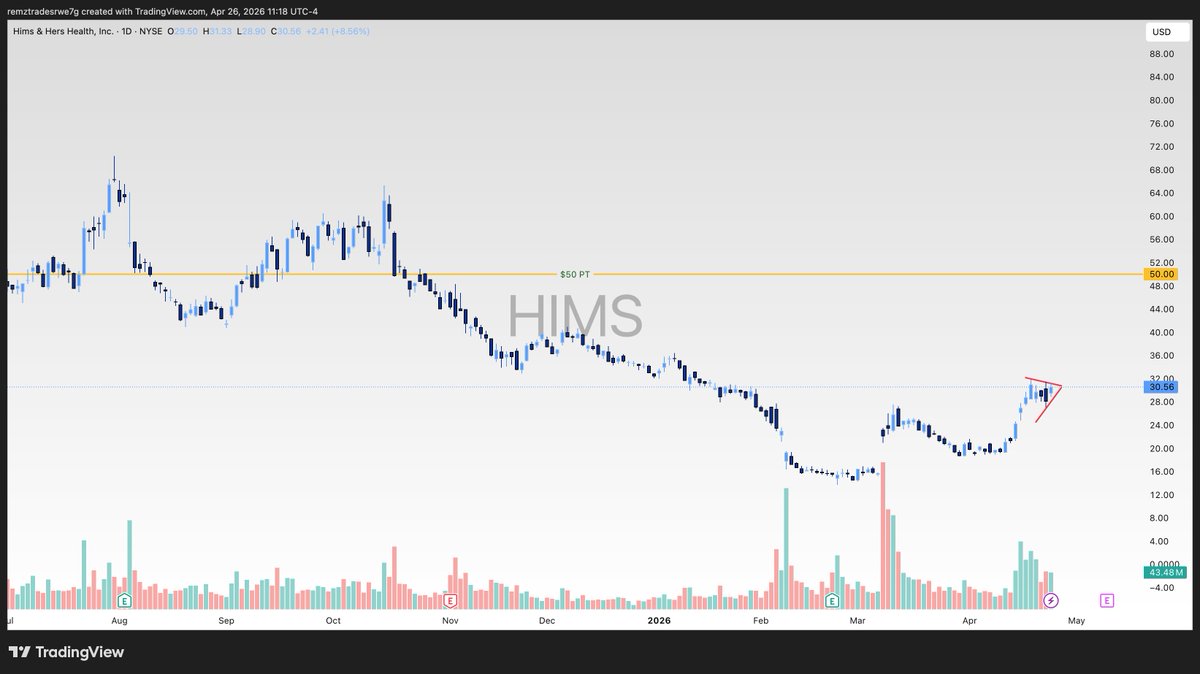1200x674 pixels.
Task: Click the purple lightning event marker
Action: click(x=1051, y=601)
